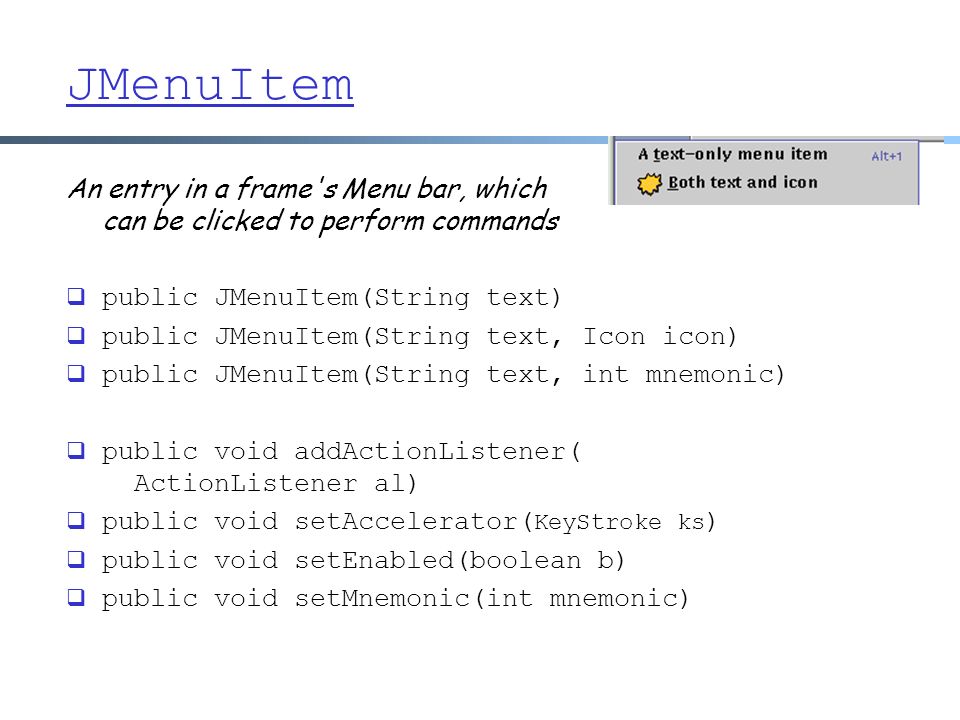This screenshot has height=720, width=960.
Task: Choose 'Both text and icon' menu item
Action: coord(743,182)
